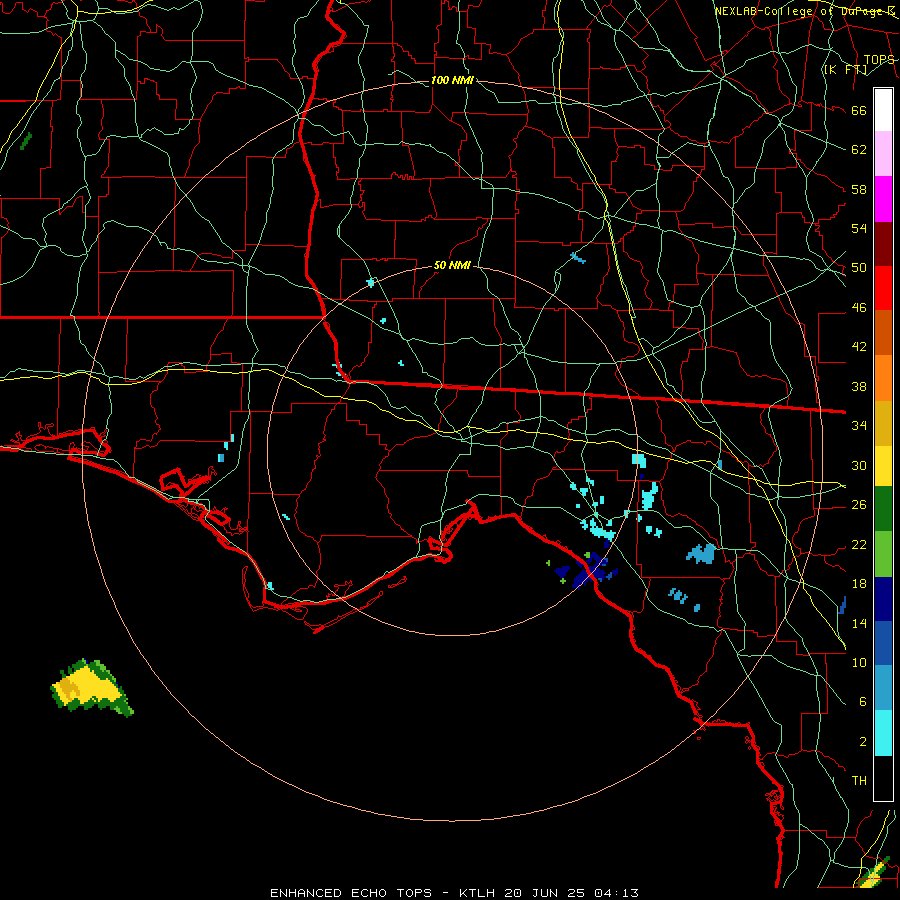Click legend value "38"
Viewport: 900px width, 900px height.
click(x=859, y=386)
